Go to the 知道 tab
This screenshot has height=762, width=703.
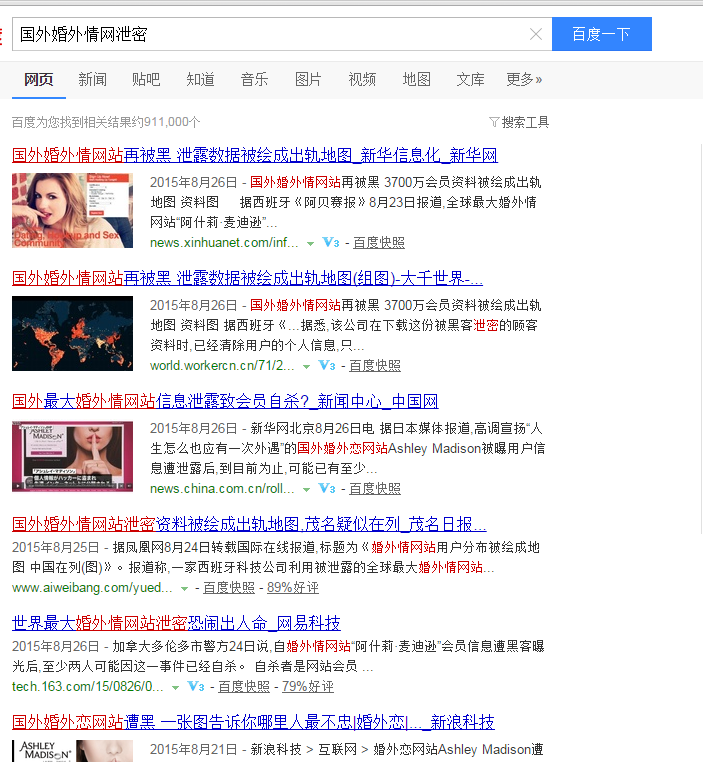coord(200,79)
